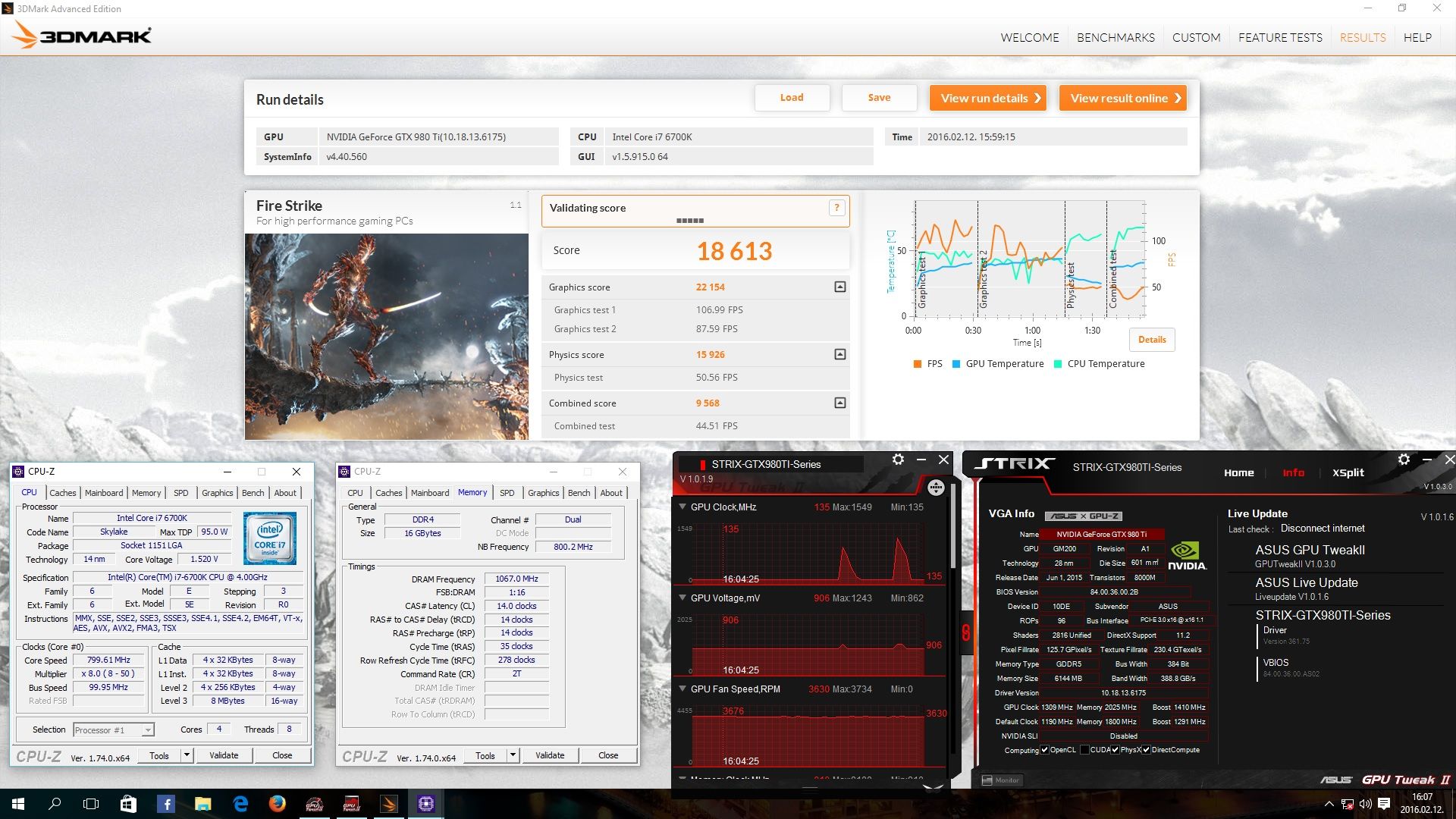Click the validating score help question mark

click(836, 208)
